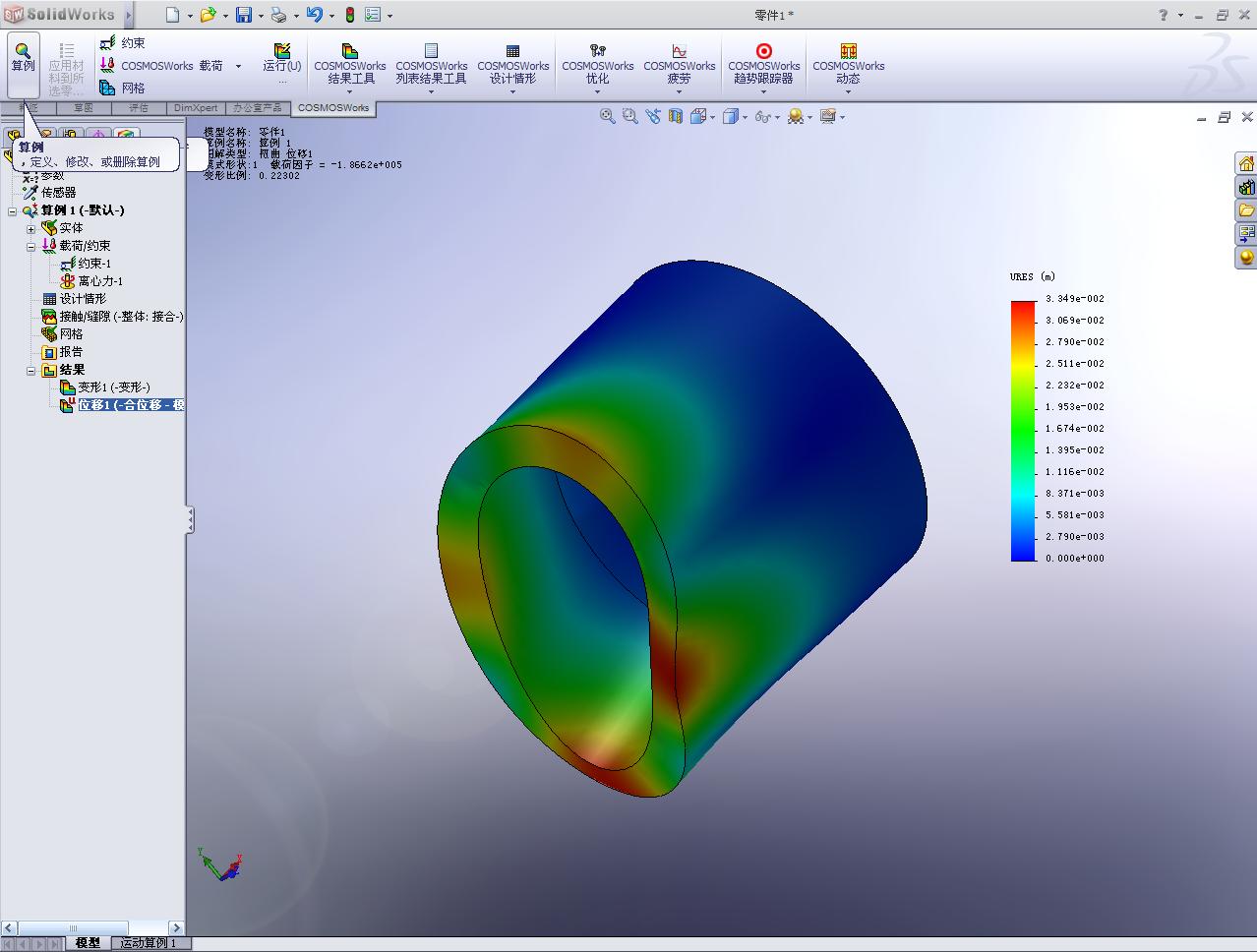Screen dimensions: 1257x952
Task: Switch to the 草图 tab
Action: [83, 108]
